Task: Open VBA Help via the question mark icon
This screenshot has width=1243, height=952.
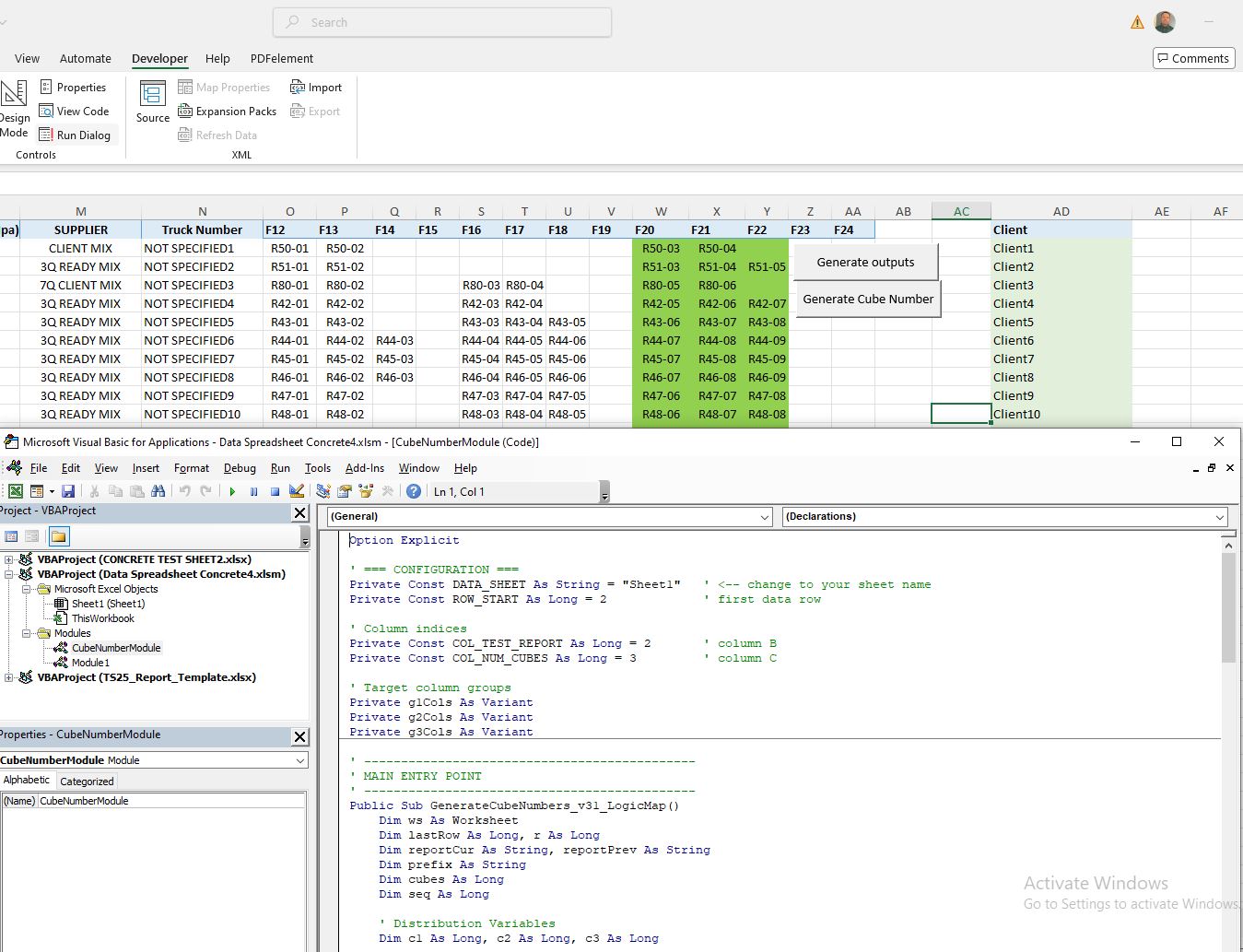Action: pyautogui.click(x=412, y=491)
